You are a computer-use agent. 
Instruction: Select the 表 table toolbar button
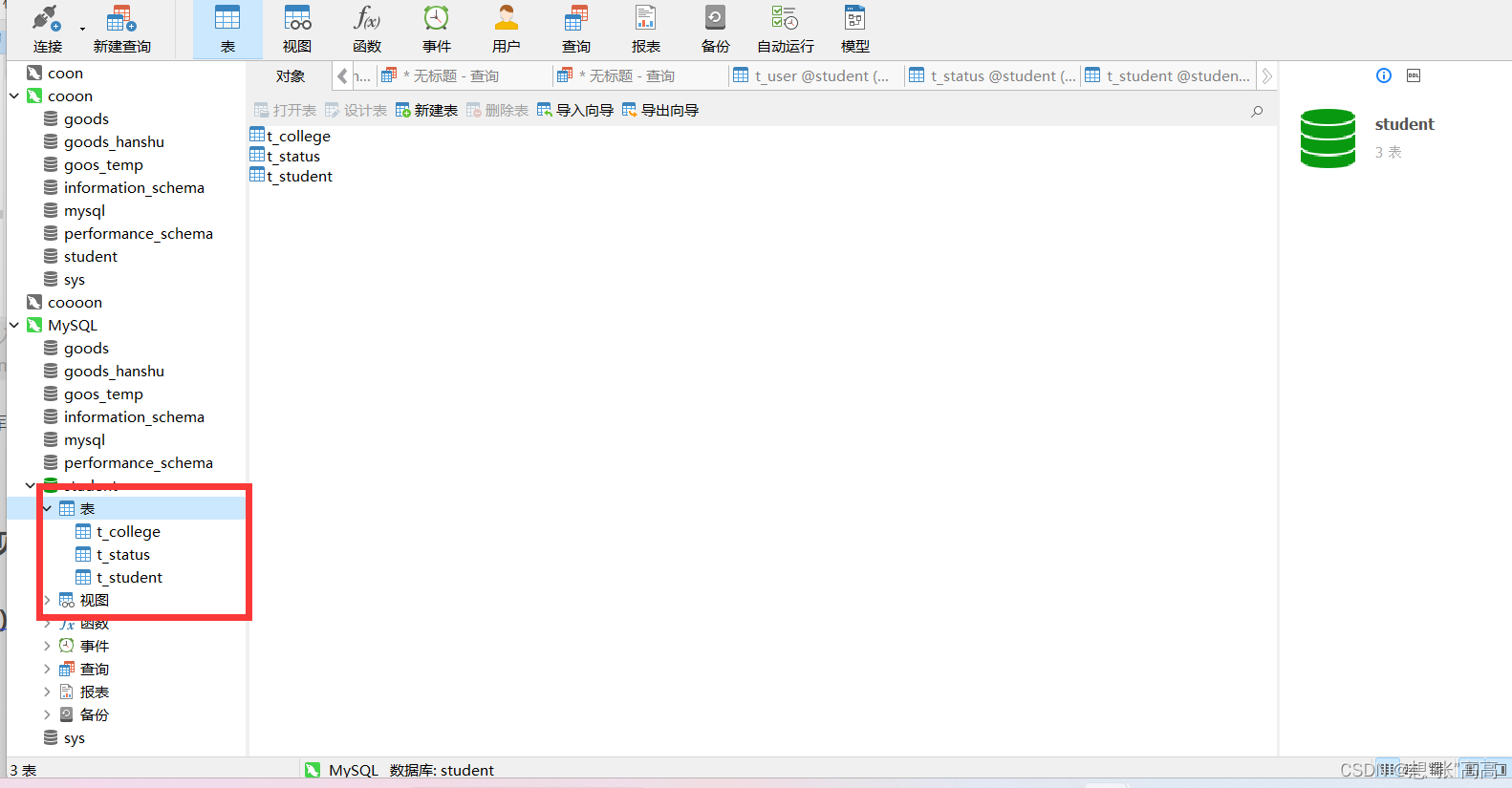tap(227, 29)
